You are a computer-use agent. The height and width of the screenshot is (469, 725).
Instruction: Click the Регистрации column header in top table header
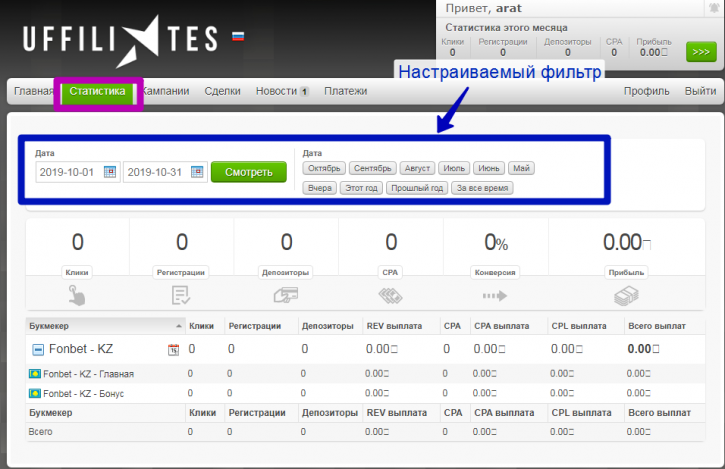pyautogui.click(x=255, y=326)
